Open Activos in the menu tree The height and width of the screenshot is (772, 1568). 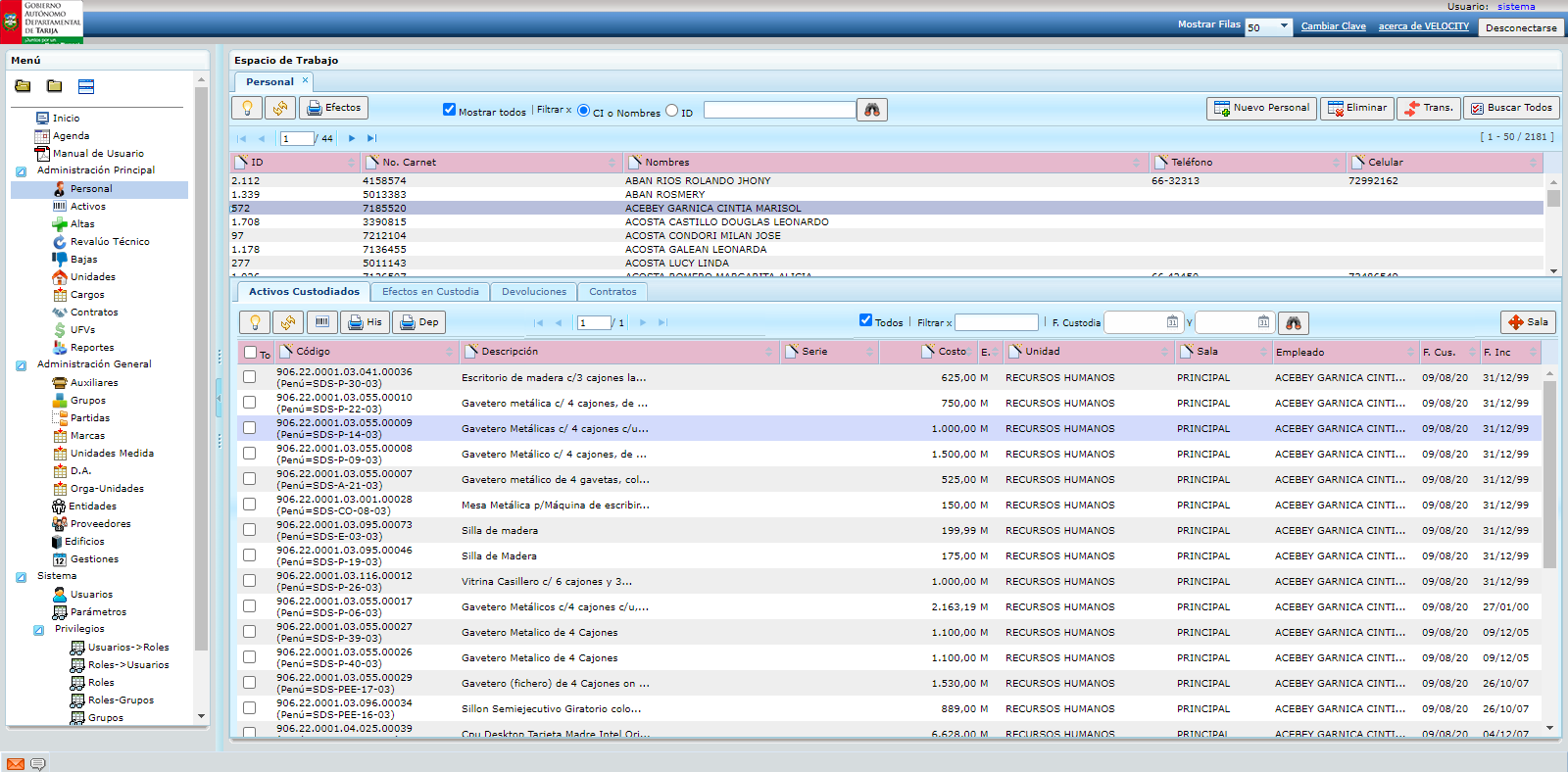87,206
